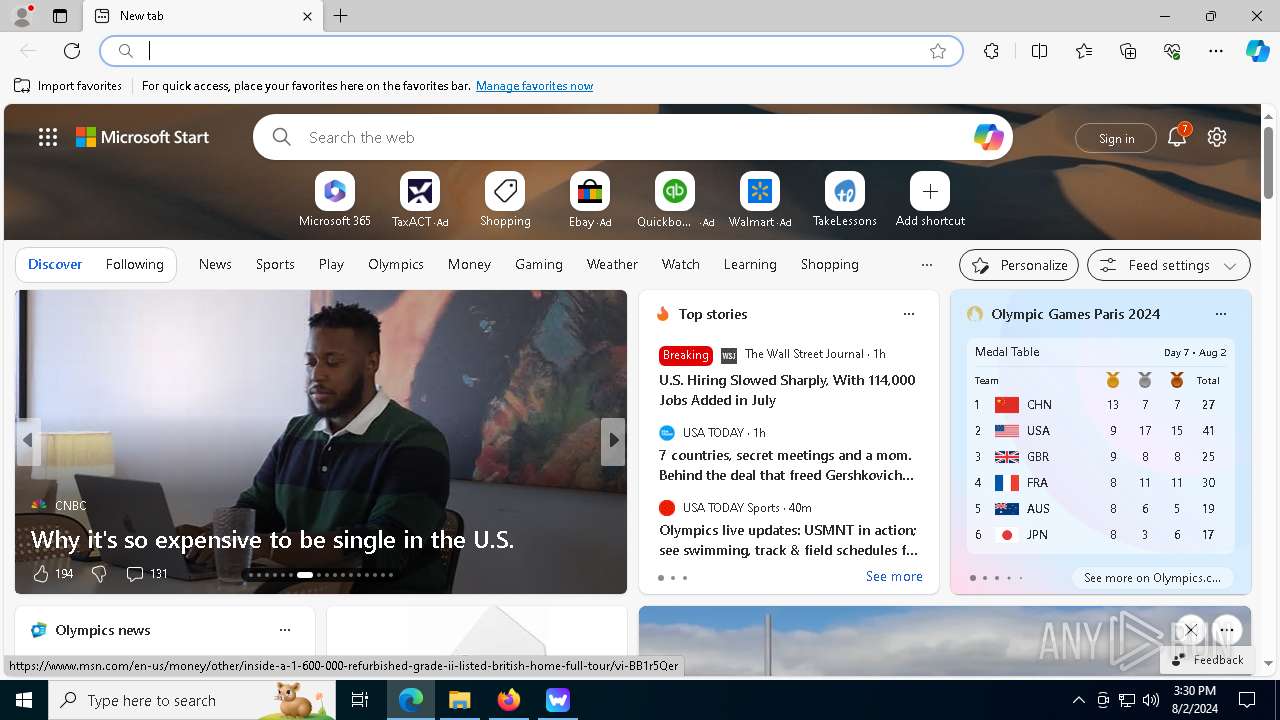Open the browser profile avatar
Screen dimensions: 1280x720
click(22, 16)
